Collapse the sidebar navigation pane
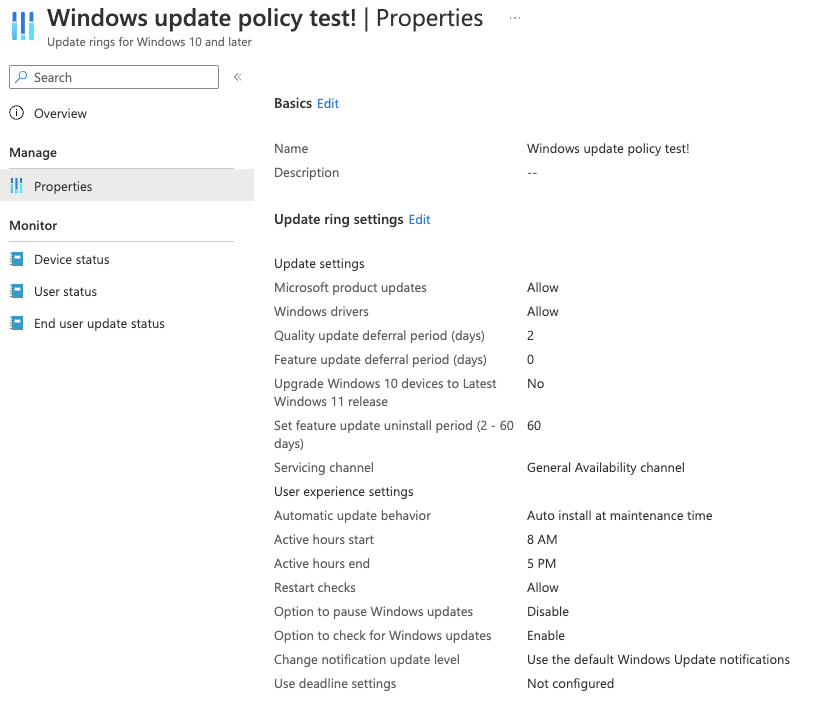Viewport: 836px width, 703px height. pos(238,78)
